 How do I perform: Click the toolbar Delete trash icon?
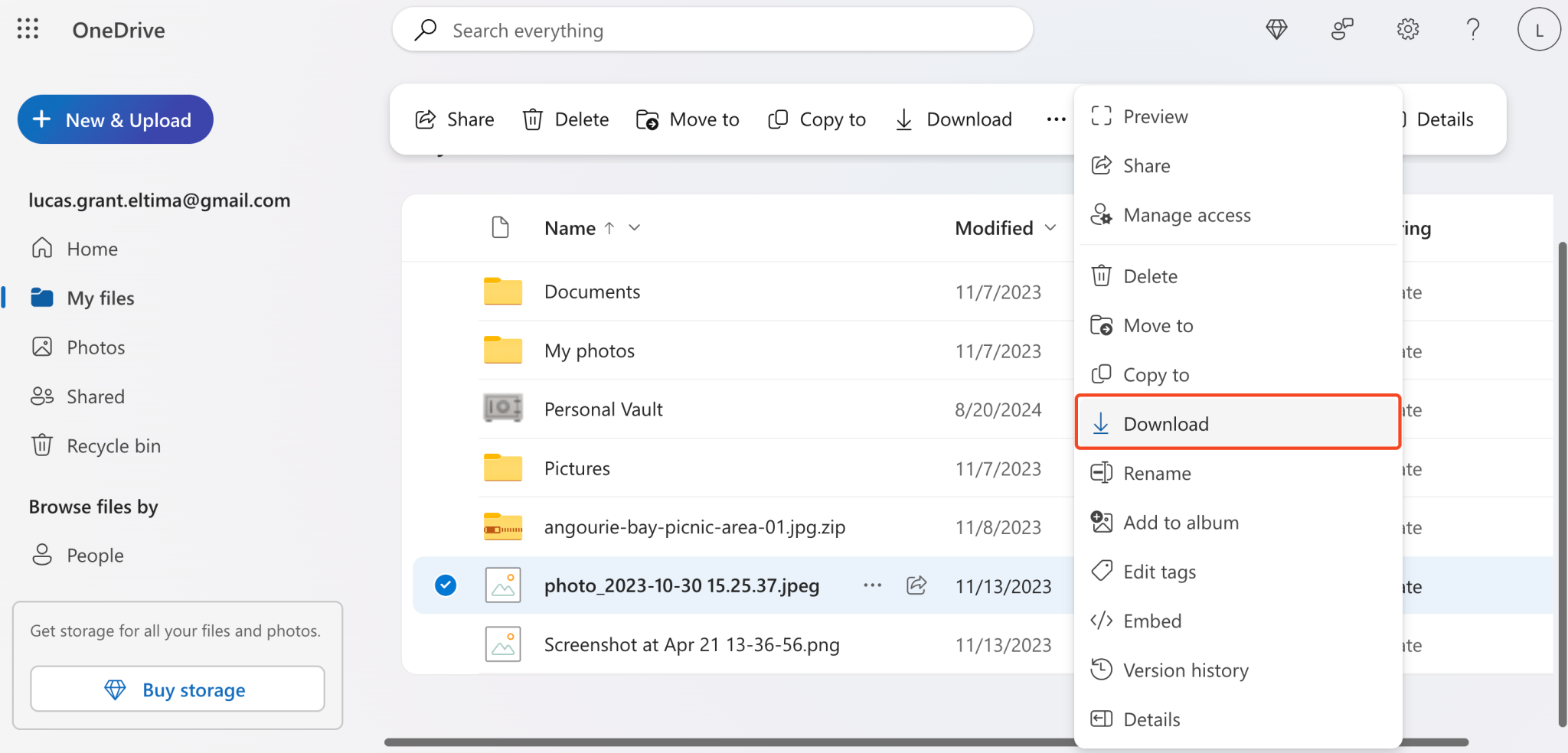[533, 119]
